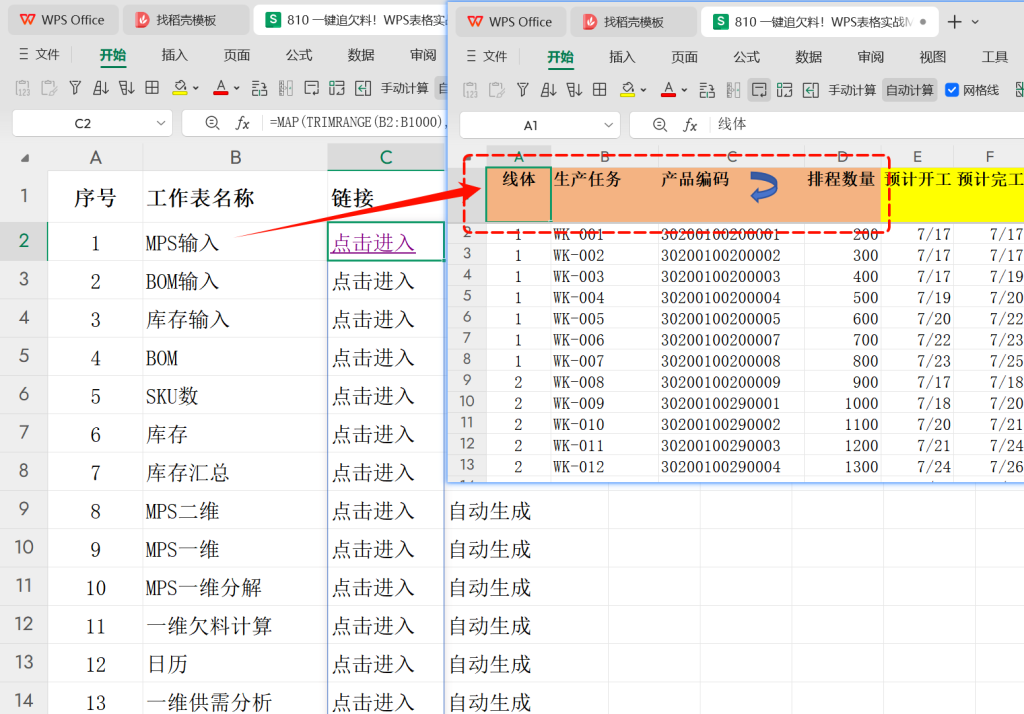Image resolution: width=1024 pixels, height=714 pixels.
Task: Click the filter funnel icon in left window
Action: click(x=75, y=88)
